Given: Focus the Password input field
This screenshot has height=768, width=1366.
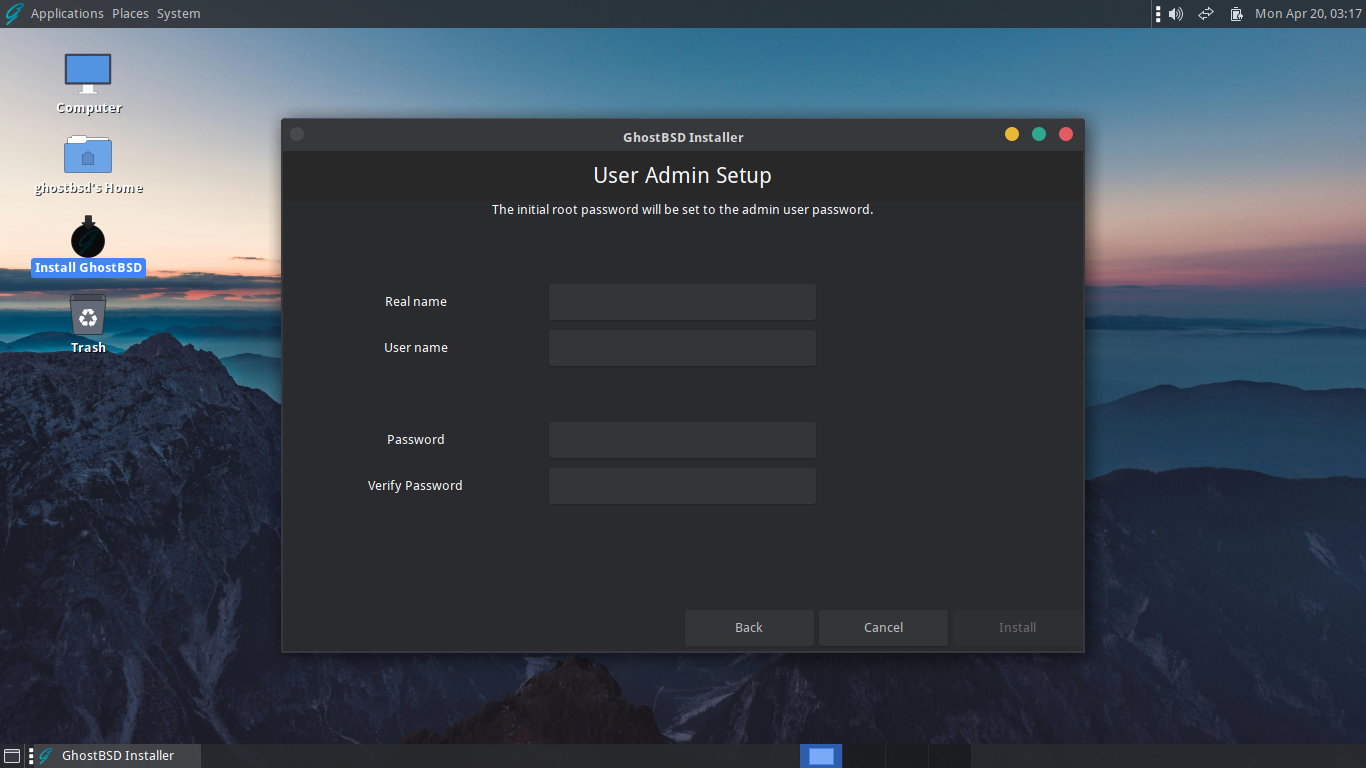Looking at the screenshot, I should (682, 440).
